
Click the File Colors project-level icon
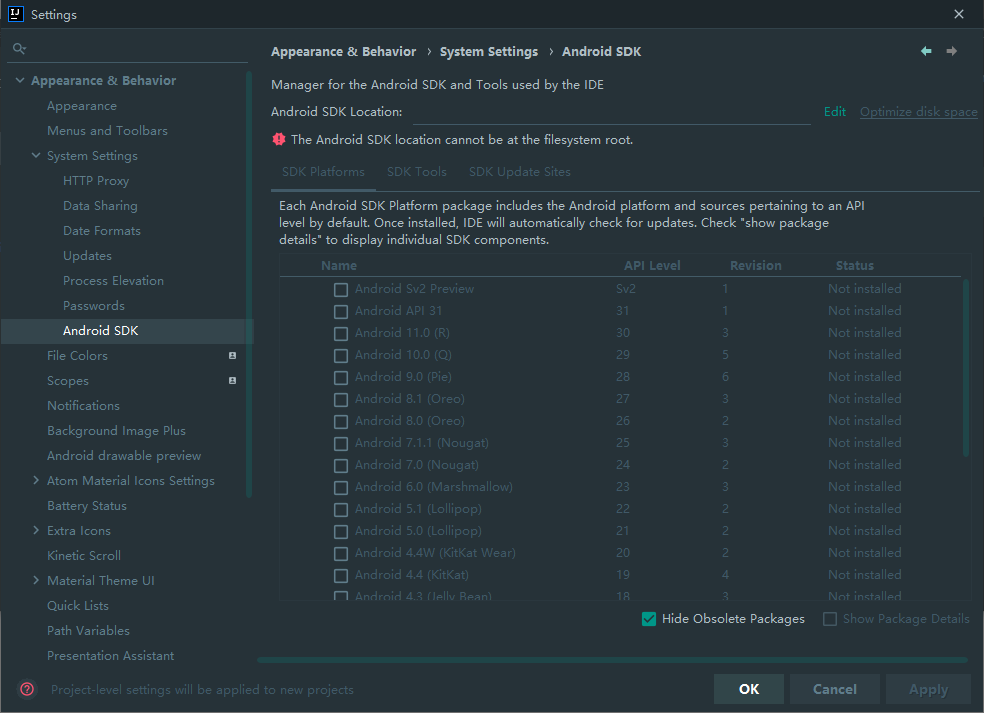[x=232, y=356]
